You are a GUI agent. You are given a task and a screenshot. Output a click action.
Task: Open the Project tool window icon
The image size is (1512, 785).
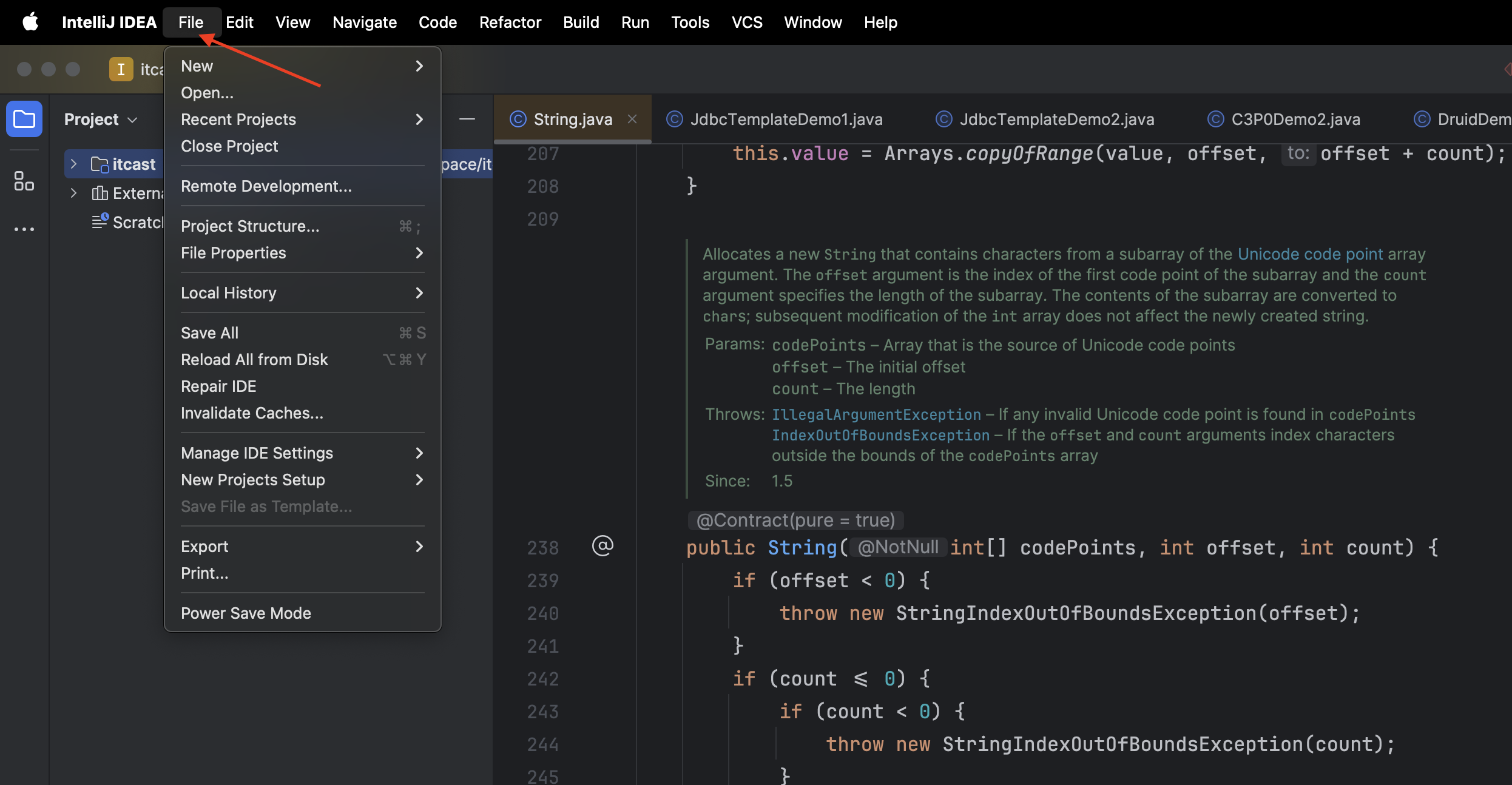point(24,119)
